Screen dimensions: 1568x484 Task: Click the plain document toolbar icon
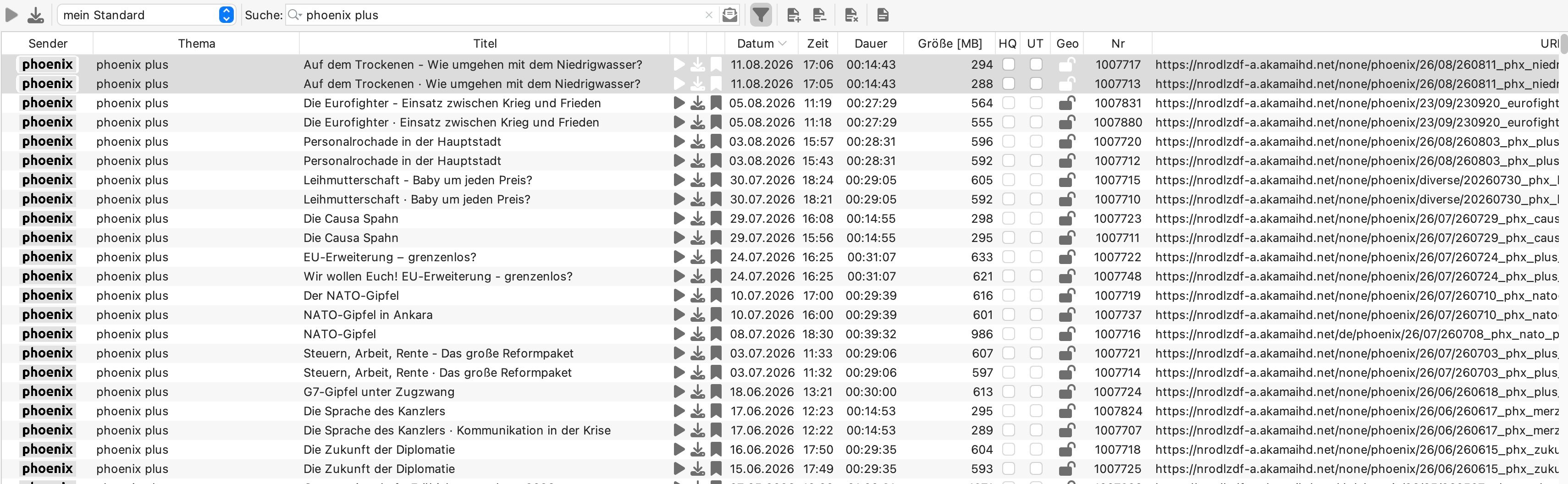(x=883, y=15)
